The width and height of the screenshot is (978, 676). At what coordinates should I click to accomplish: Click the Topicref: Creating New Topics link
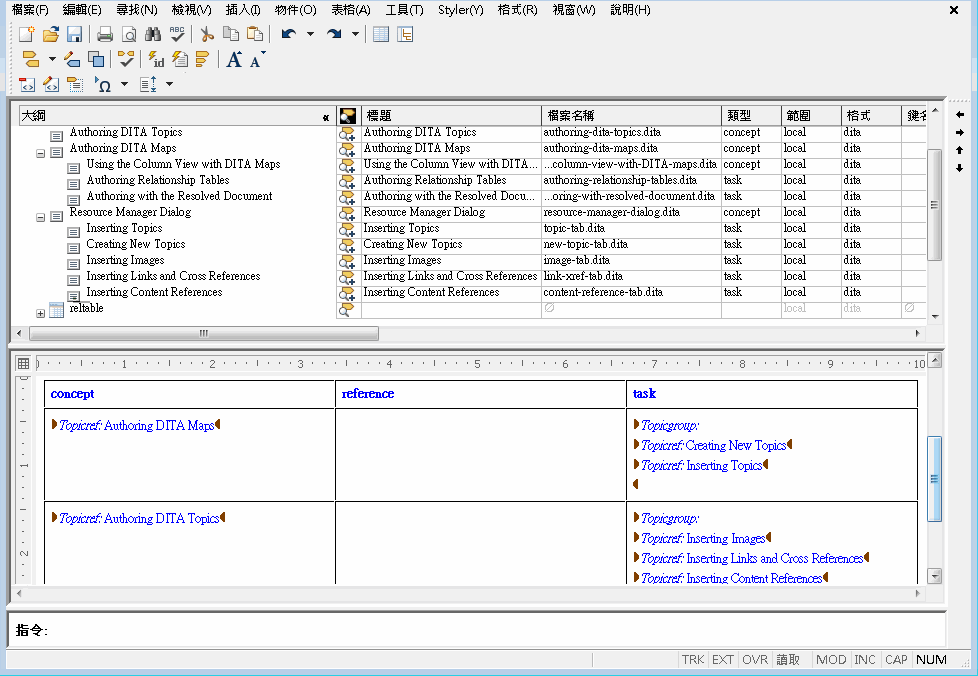[714, 445]
